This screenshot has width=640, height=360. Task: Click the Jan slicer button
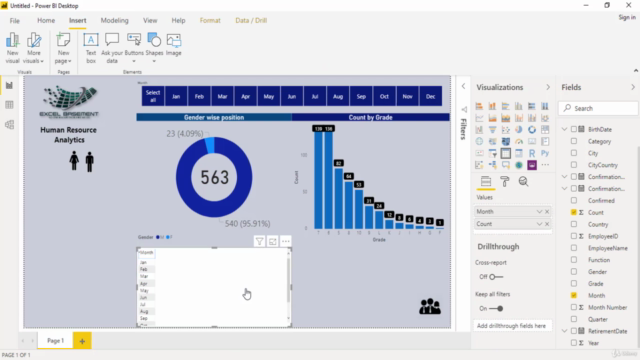176,96
